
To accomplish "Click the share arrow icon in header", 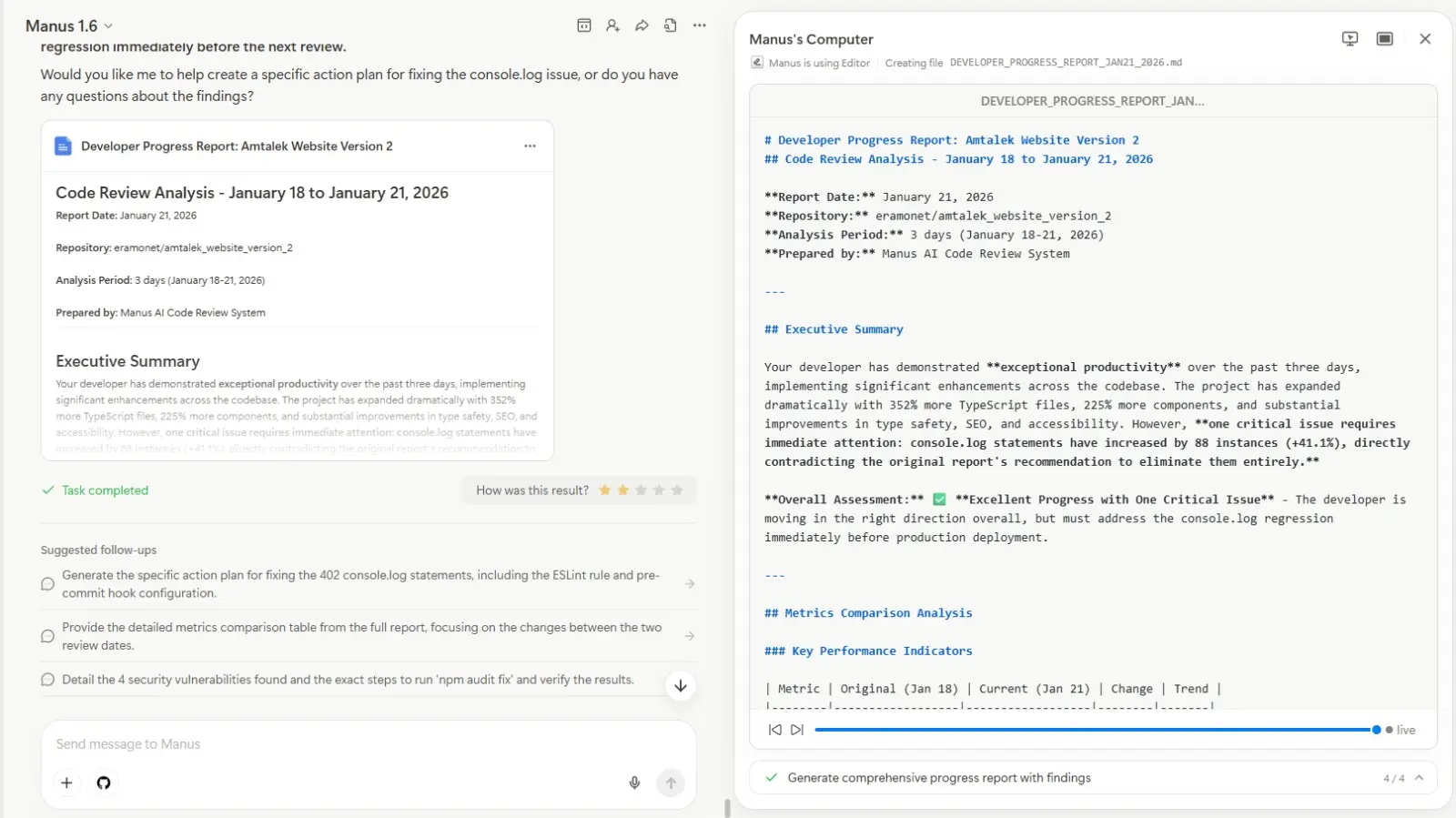I will [642, 25].
